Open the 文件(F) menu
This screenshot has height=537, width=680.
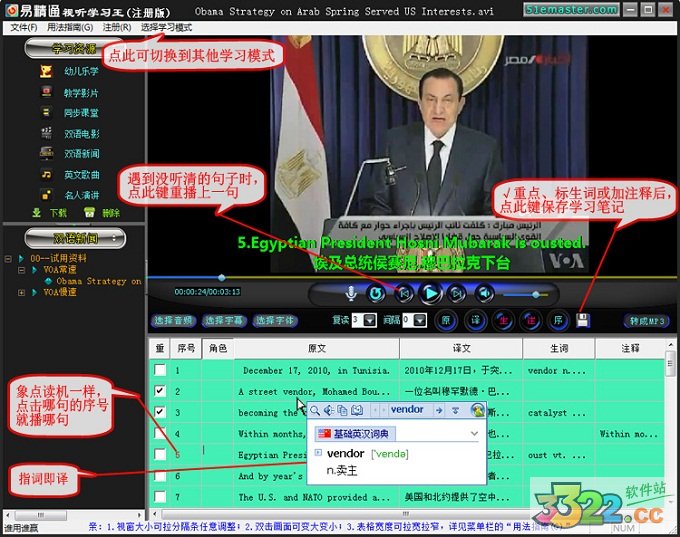pos(23,28)
